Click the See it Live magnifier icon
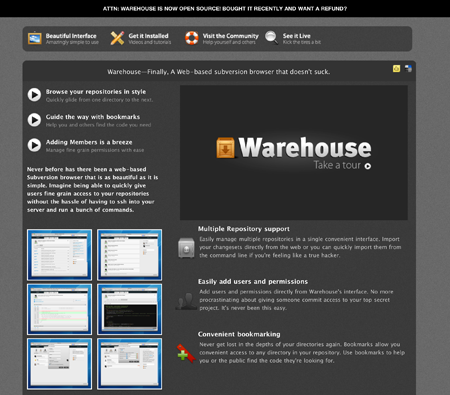450x395 pixels. tap(271, 38)
